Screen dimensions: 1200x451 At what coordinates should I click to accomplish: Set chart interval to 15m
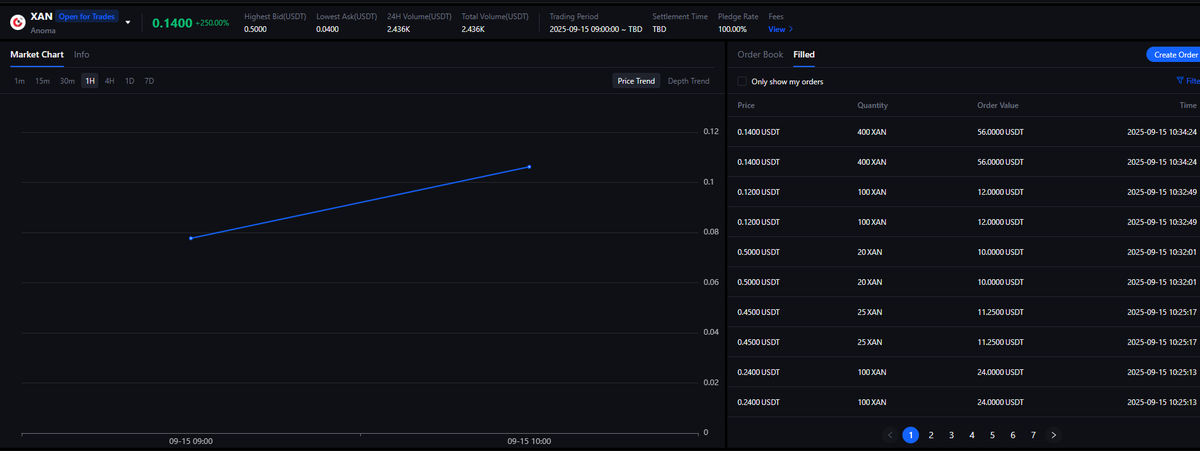(x=43, y=81)
